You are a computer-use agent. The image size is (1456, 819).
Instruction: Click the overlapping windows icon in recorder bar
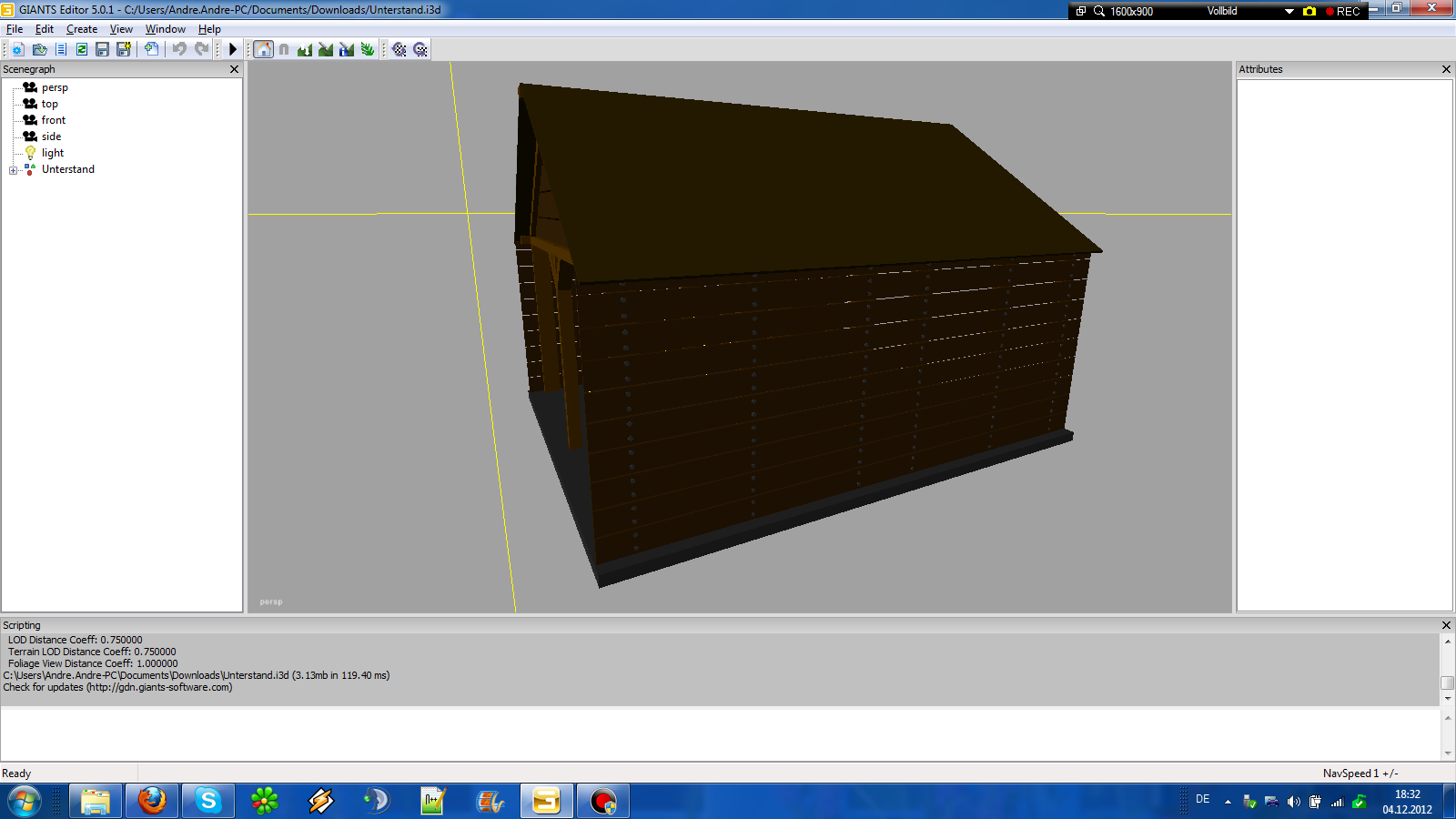pos(1081,11)
